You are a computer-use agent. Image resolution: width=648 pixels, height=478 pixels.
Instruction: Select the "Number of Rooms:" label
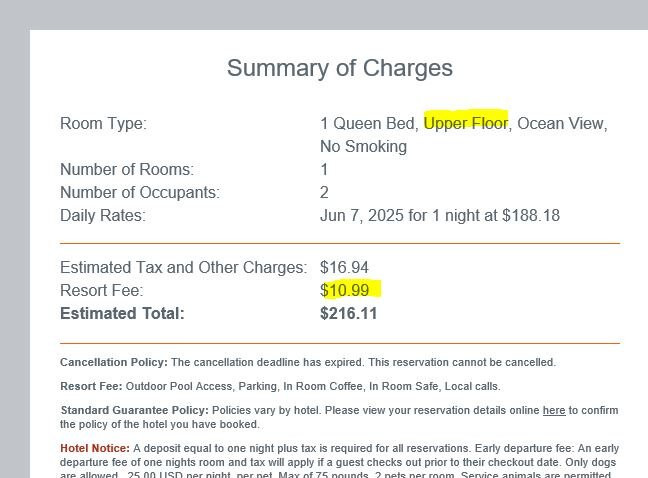click(127, 169)
